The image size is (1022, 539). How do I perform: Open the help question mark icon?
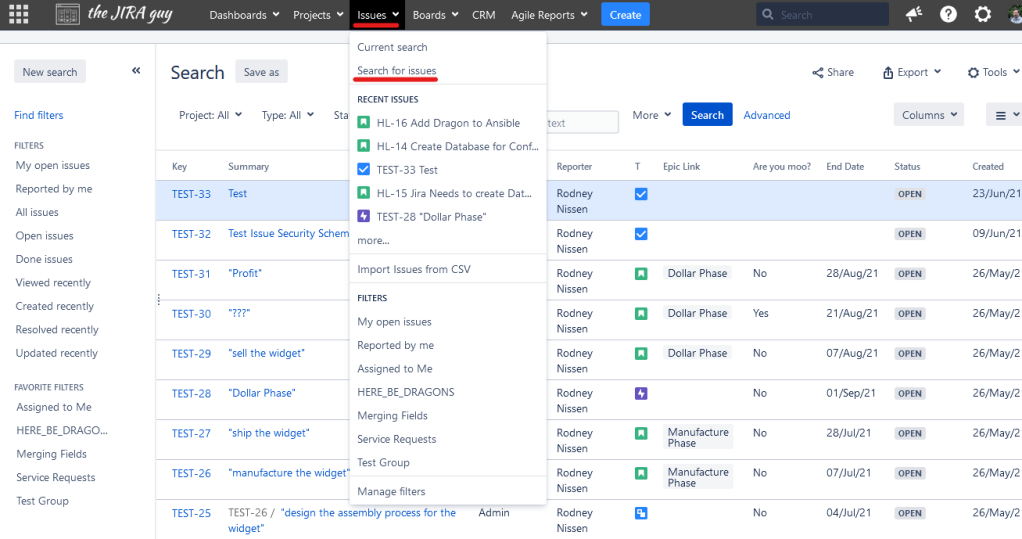pos(948,15)
